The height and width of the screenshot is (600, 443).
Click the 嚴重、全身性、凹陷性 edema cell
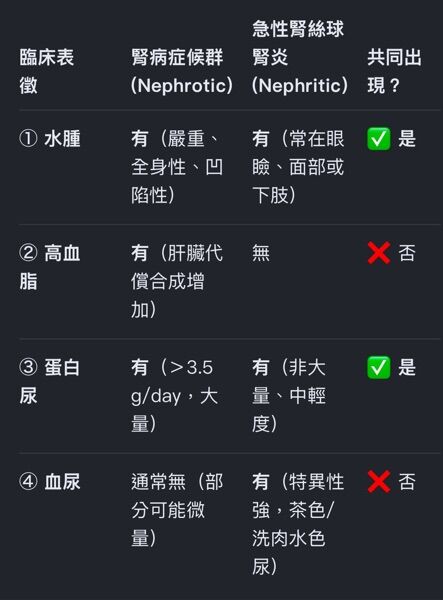pyautogui.click(x=177, y=167)
